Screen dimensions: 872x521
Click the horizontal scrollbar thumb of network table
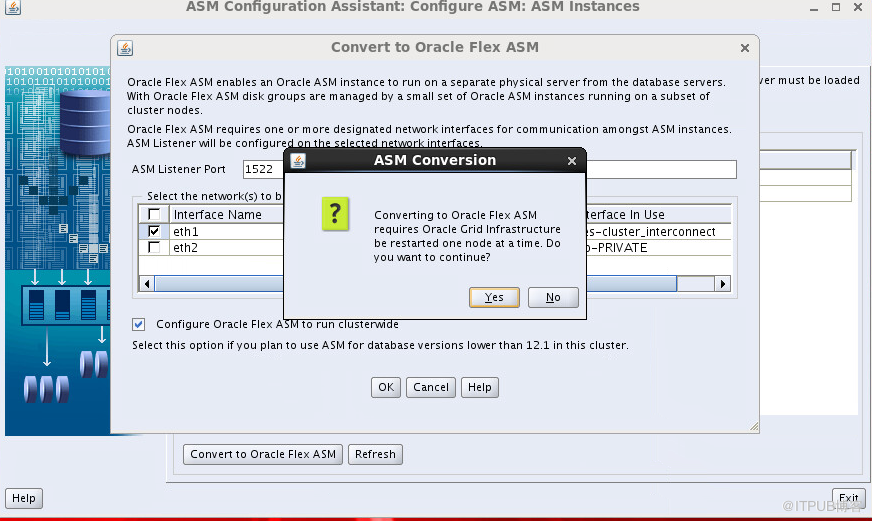pos(415,284)
